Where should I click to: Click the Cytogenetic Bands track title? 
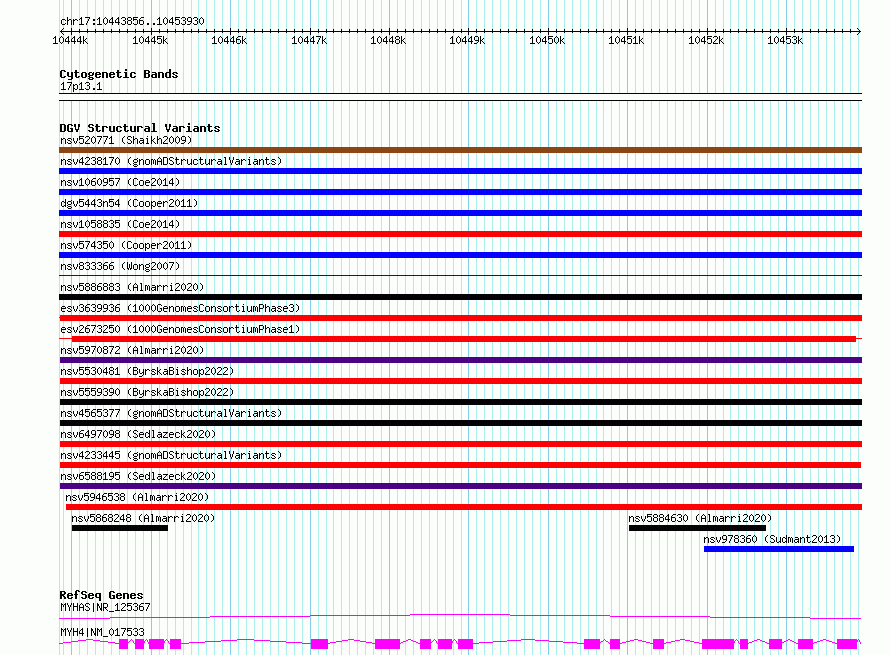click(x=119, y=74)
